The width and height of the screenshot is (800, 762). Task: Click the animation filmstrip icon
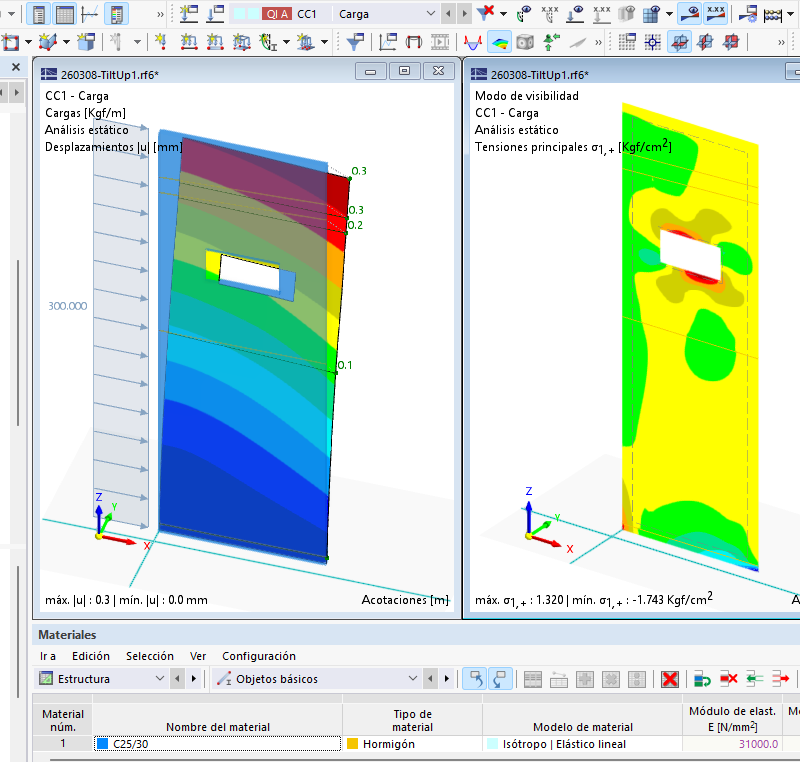[x=440, y=42]
